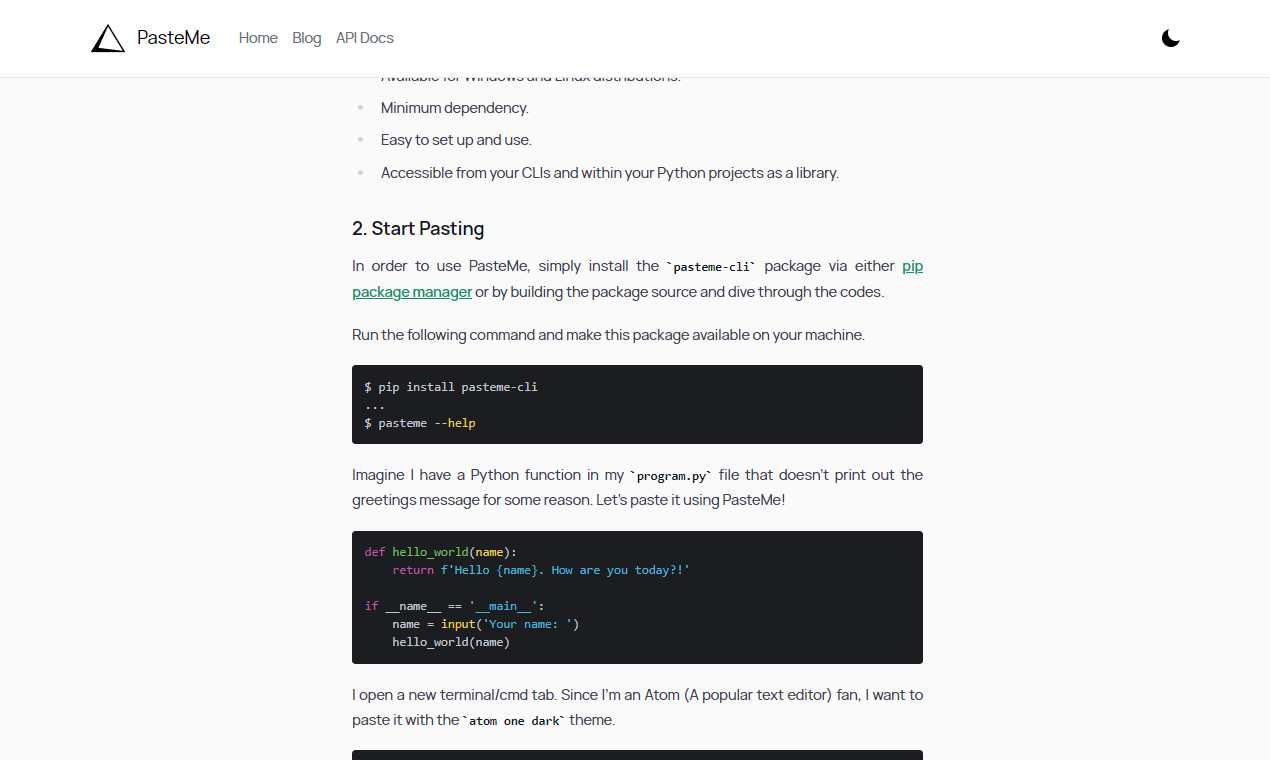Click the 'Easy to set up and use.' bullet

[456, 140]
